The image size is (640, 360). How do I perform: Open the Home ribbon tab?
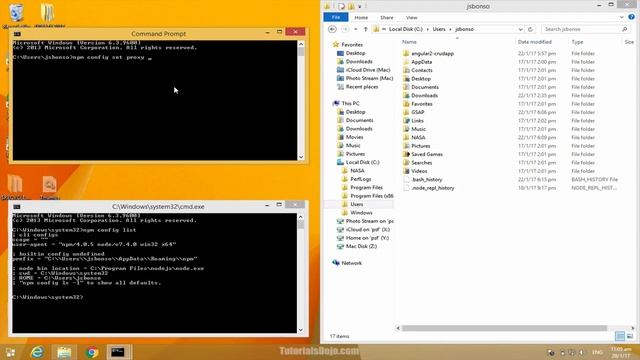tap(361, 18)
